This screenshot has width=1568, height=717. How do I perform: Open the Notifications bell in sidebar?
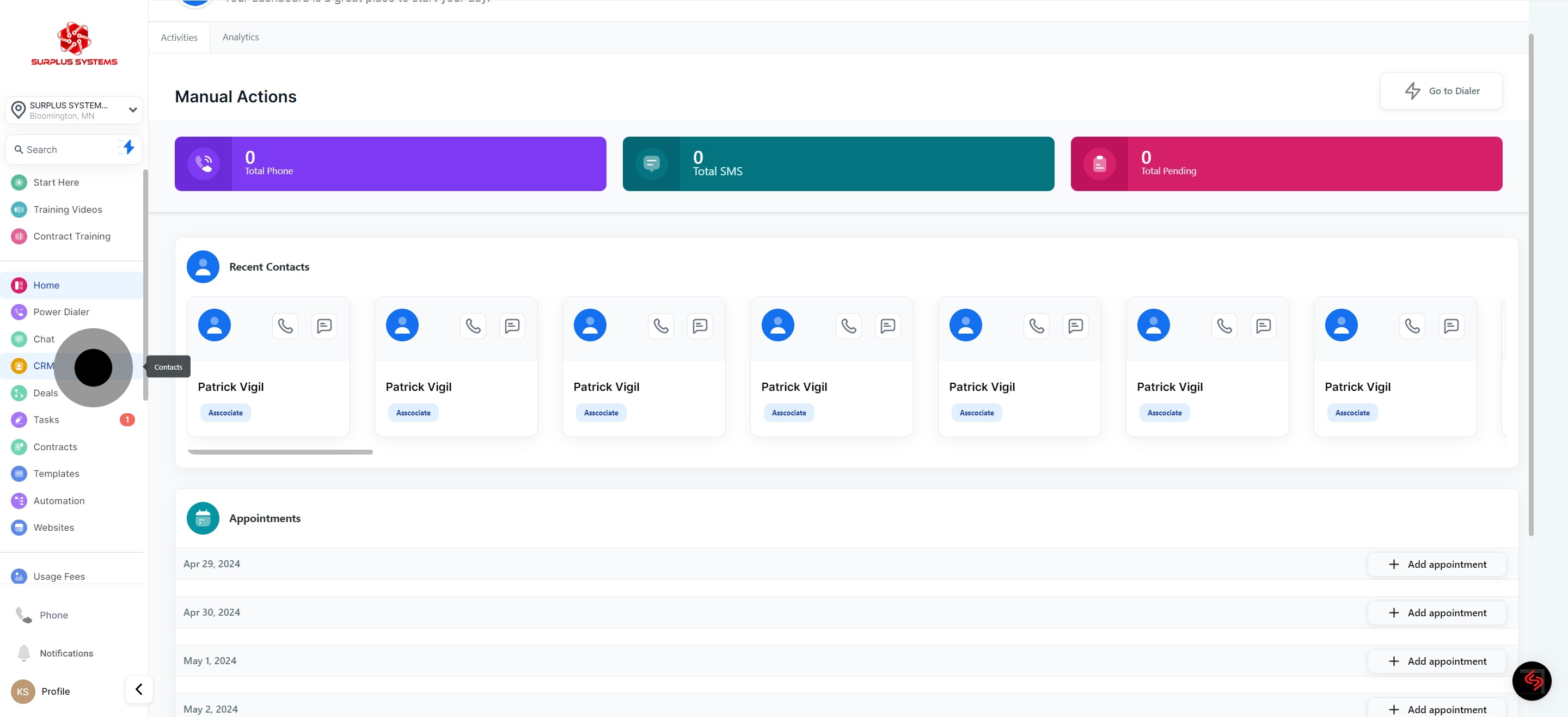[24, 652]
